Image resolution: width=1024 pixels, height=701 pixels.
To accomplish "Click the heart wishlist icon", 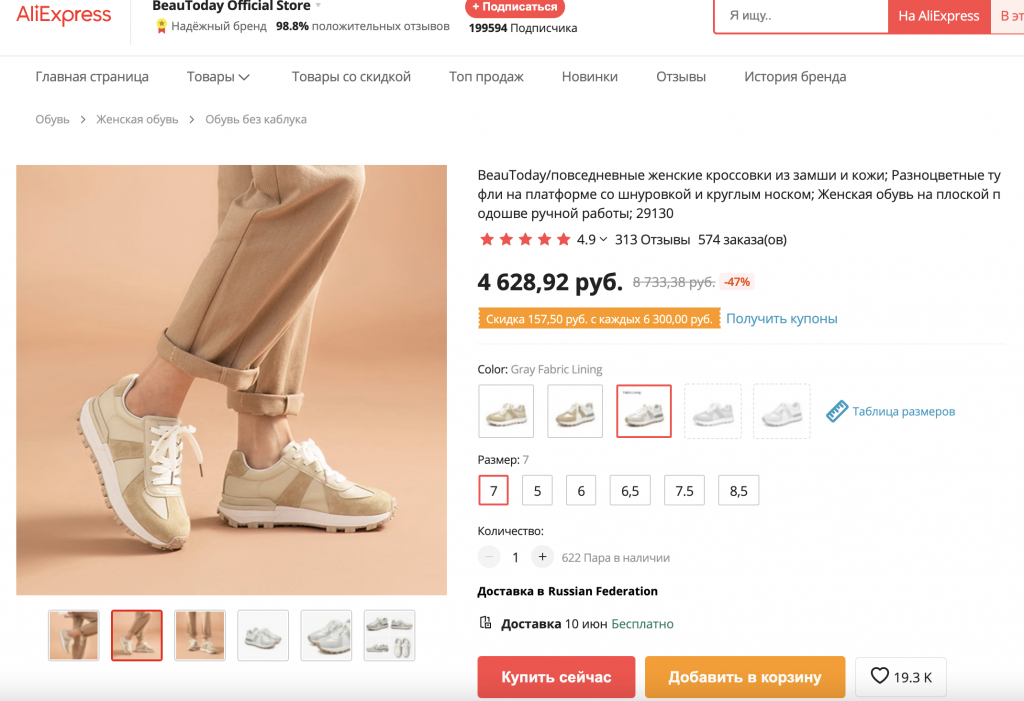I will click(x=880, y=677).
